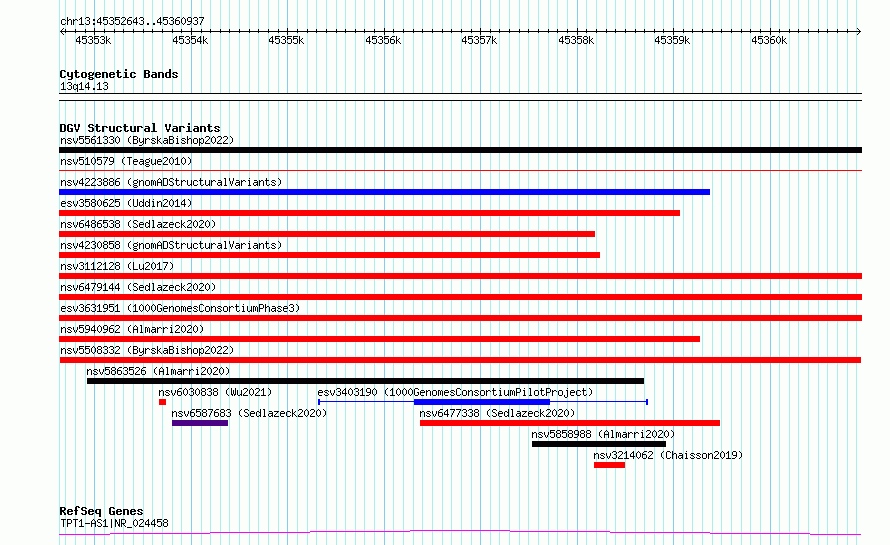Open esv3403190 (1000GenomesConsortiumPilotProject) label

[x=455, y=392]
